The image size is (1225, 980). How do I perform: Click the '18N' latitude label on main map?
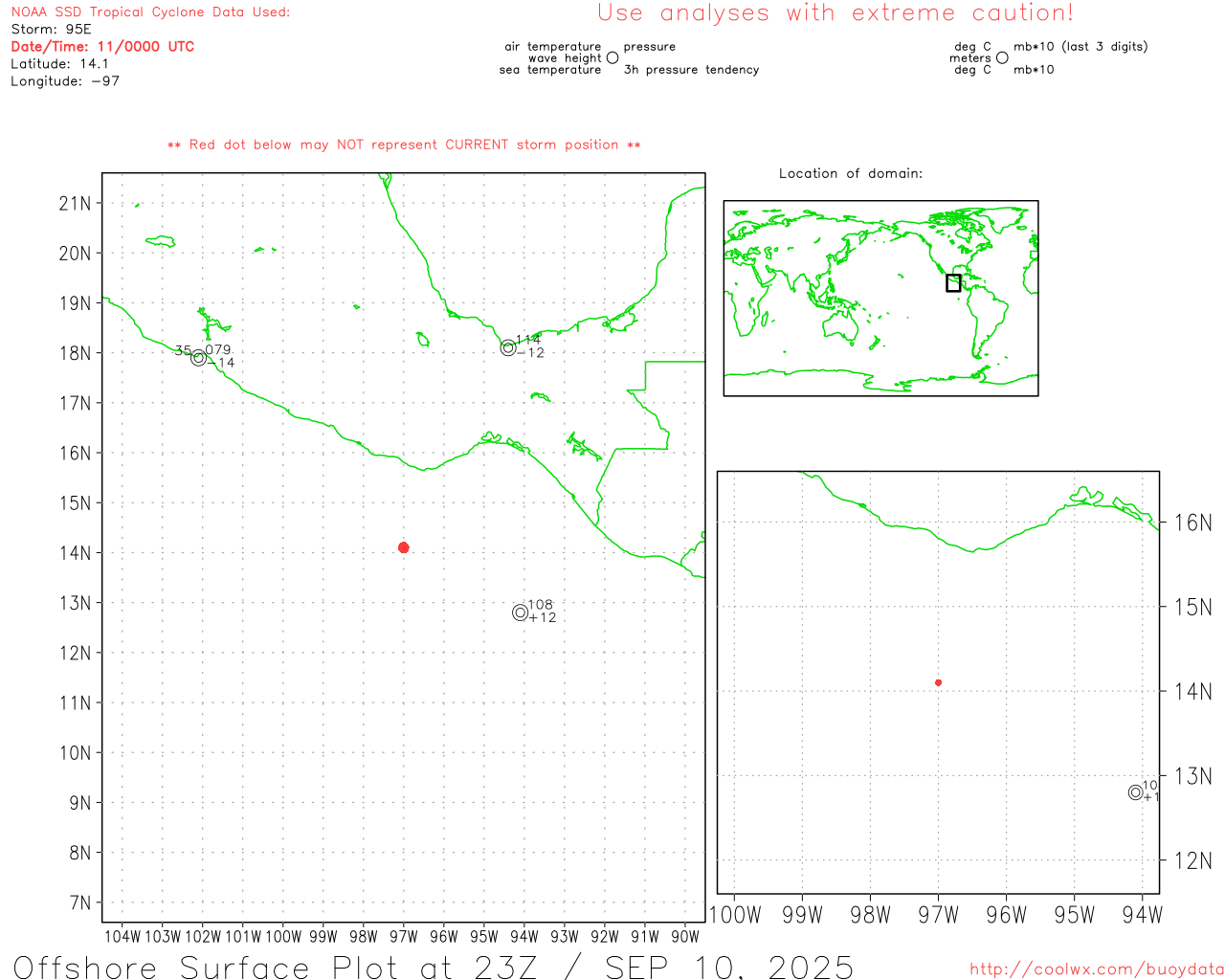click(x=75, y=353)
